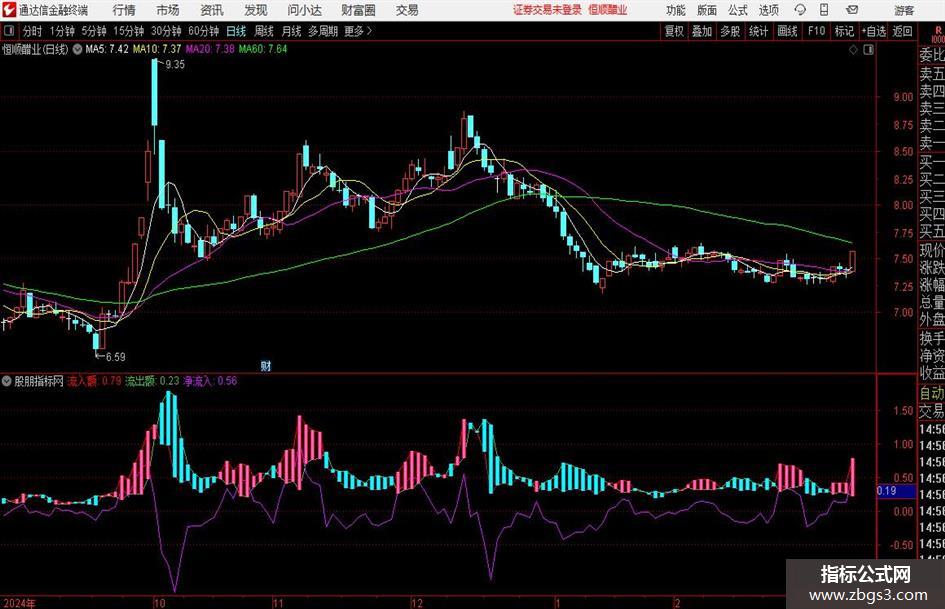Expand the 股朋指标网 indicator dropdown arrow

point(7,381)
